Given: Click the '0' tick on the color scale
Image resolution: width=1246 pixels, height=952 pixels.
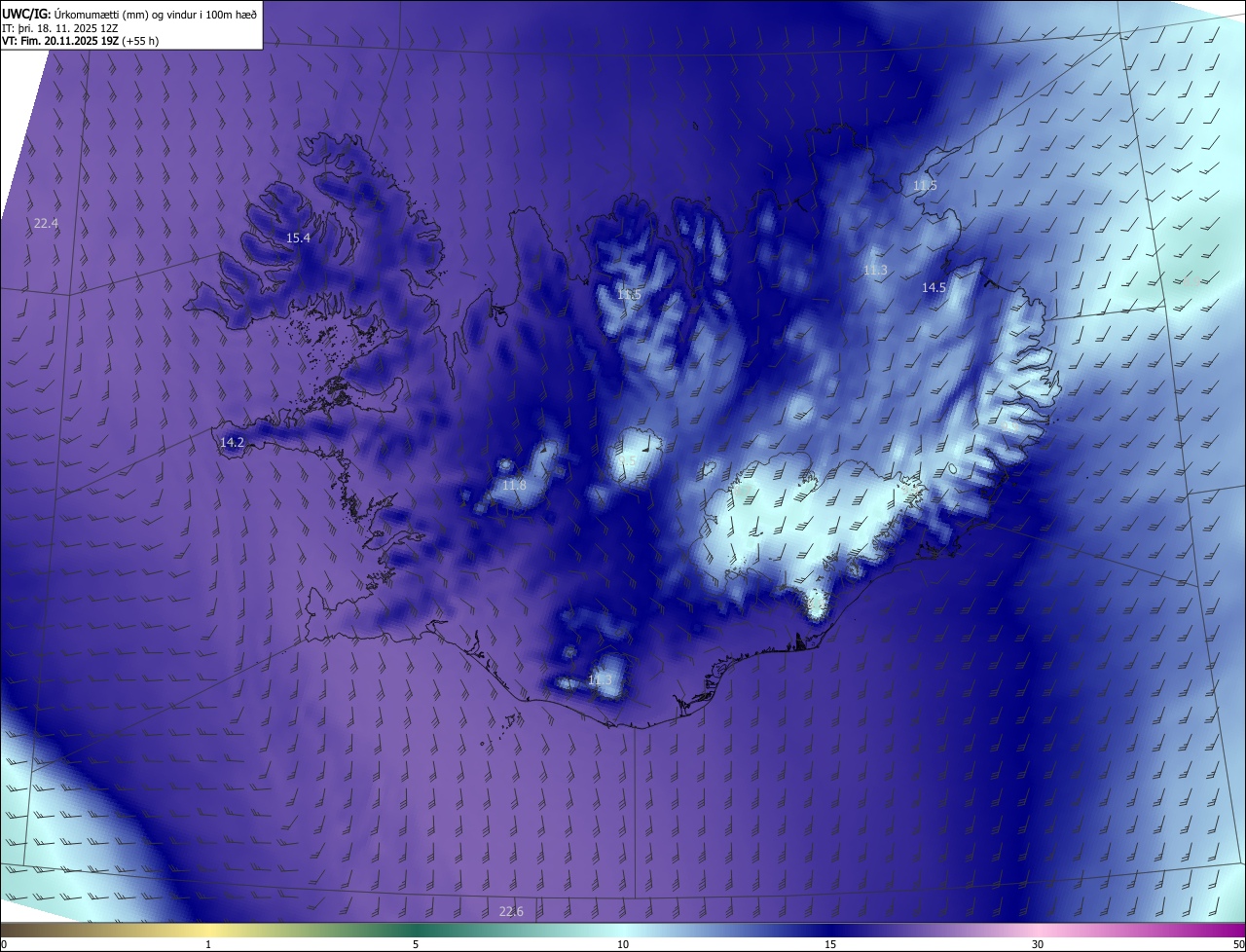Looking at the screenshot, I should pos(4,944).
